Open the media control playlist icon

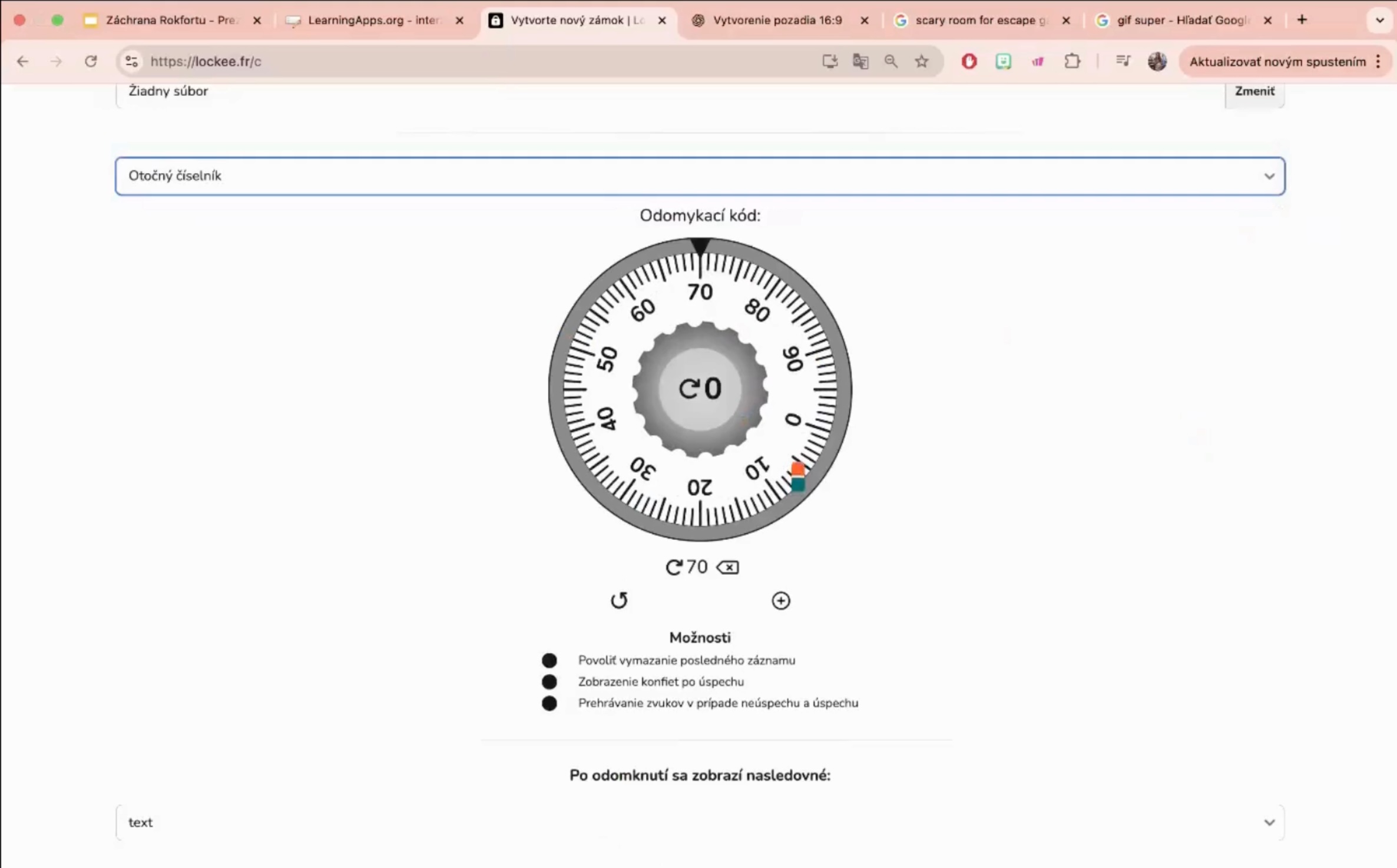coord(1123,61)
